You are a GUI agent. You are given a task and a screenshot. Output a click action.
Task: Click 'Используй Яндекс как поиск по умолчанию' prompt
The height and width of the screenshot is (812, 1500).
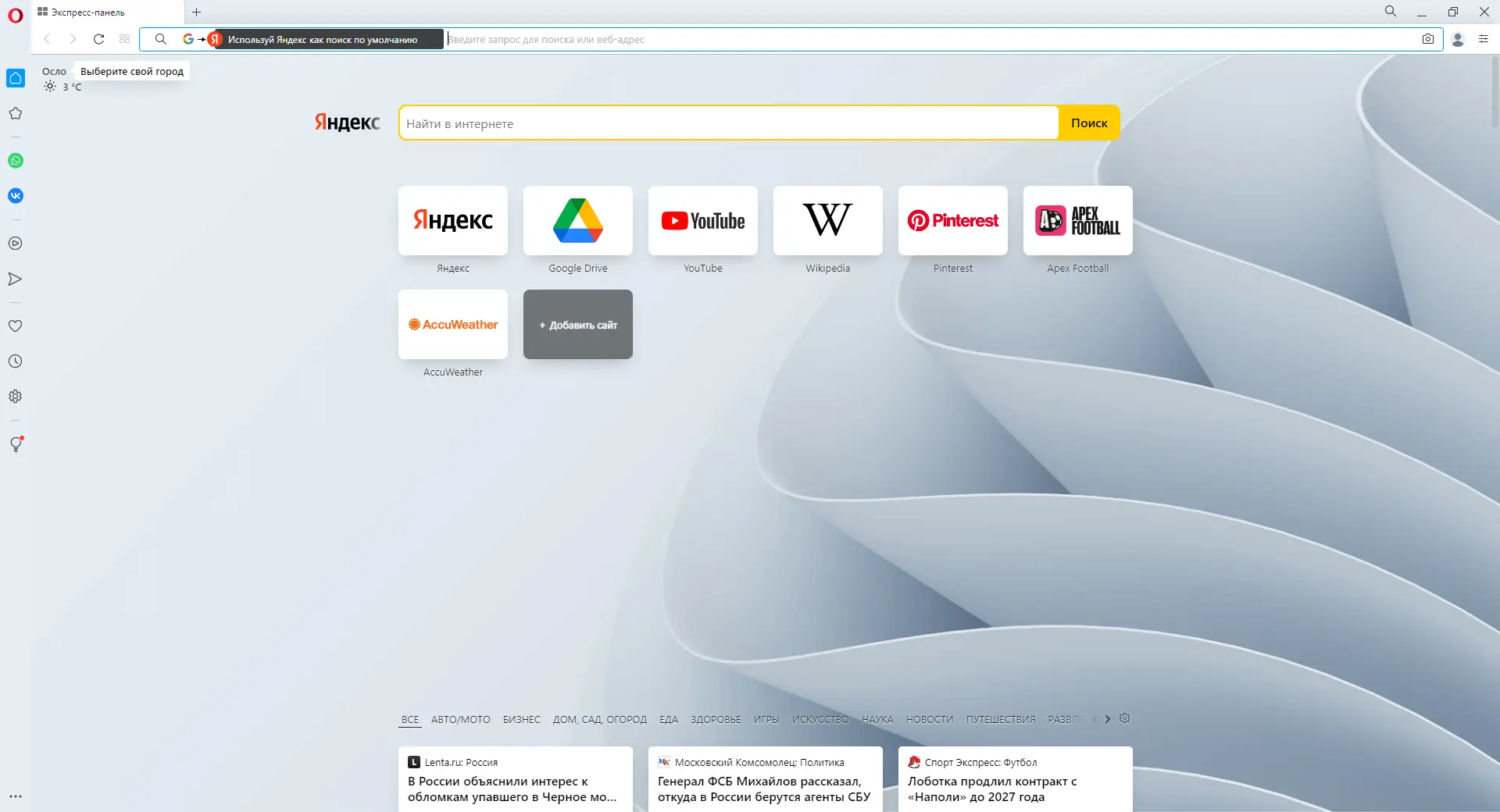[323, 39]
